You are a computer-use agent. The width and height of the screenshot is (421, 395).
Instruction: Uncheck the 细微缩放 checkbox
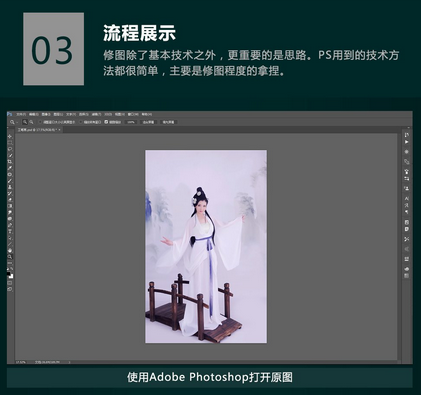[106, 122]
